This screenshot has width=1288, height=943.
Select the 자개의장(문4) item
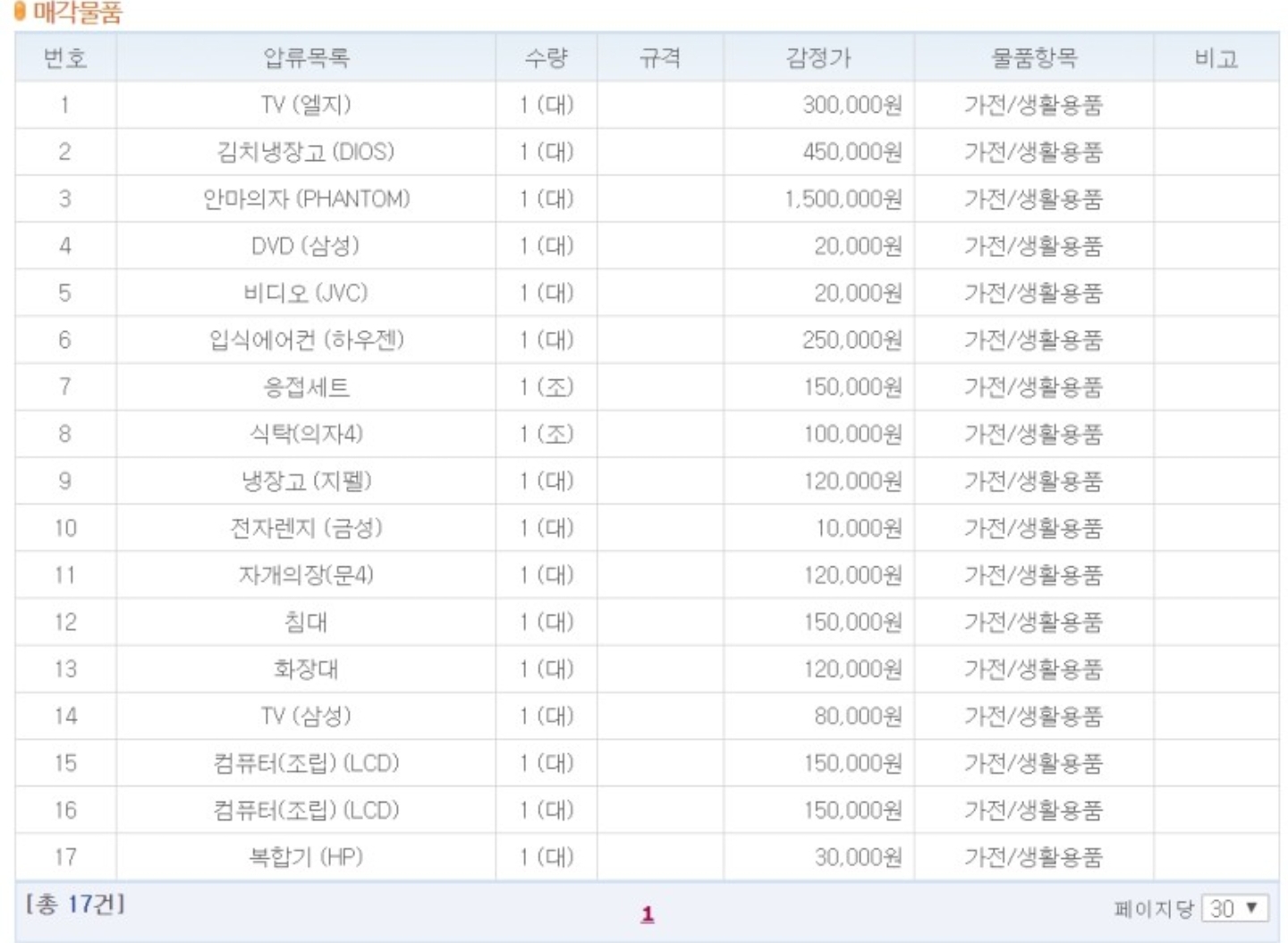[x=306, y=574]
